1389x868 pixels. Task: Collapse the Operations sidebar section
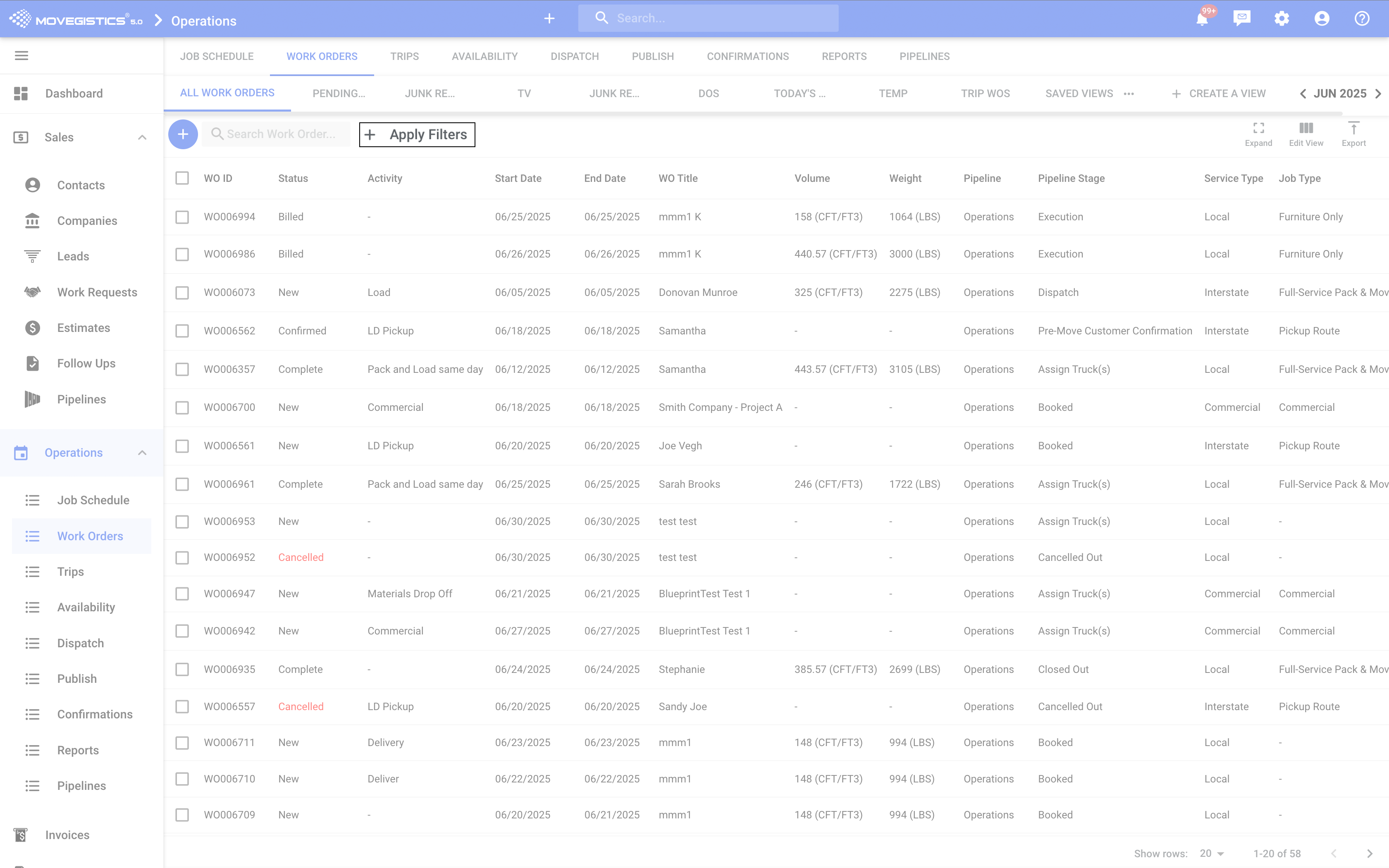coord(142,453)
